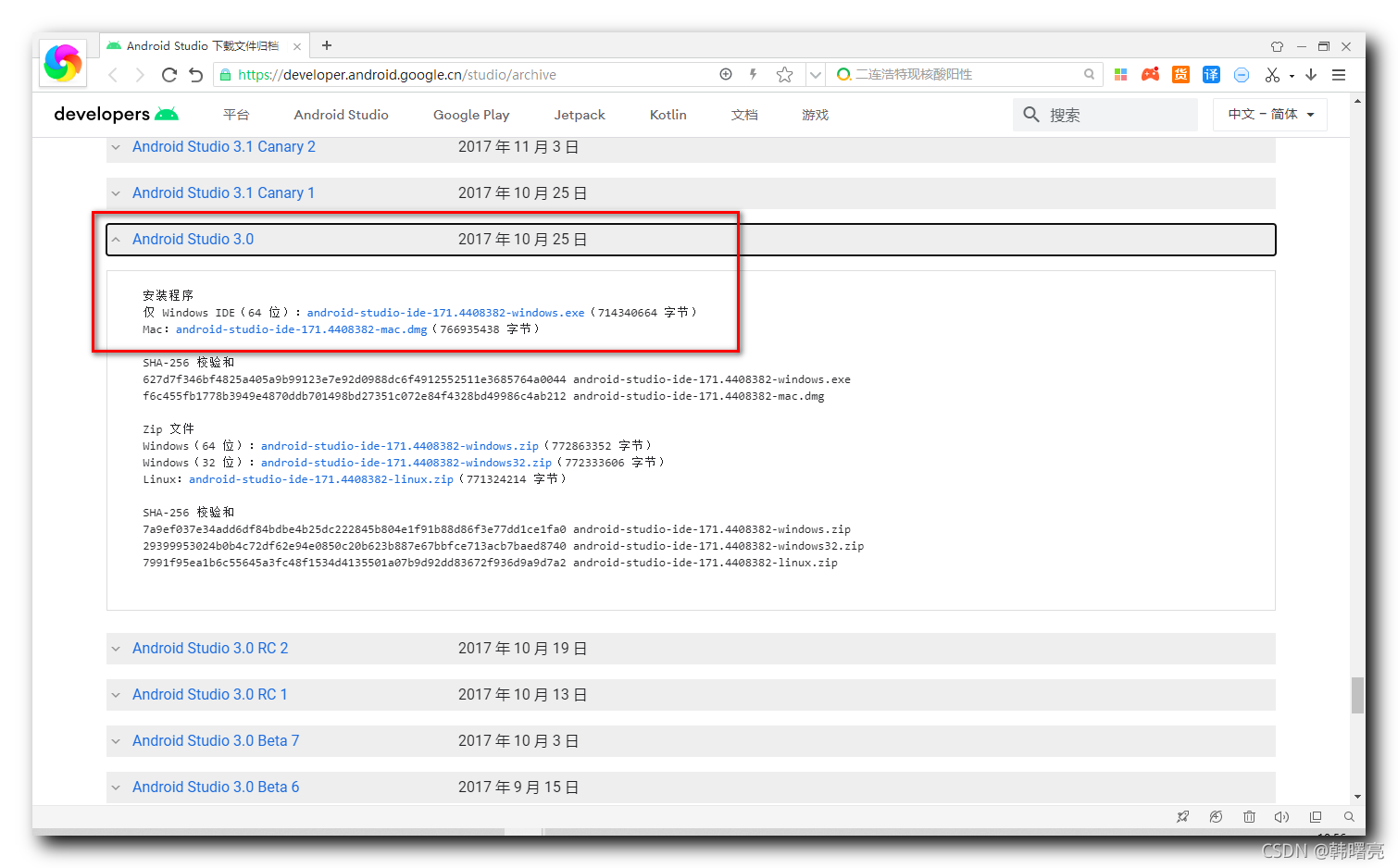Image resolution: width=1398 pixels, height=868 pixels.
Task: Mute the browser with speaker icon
Action: click(x=1282, y=817)
